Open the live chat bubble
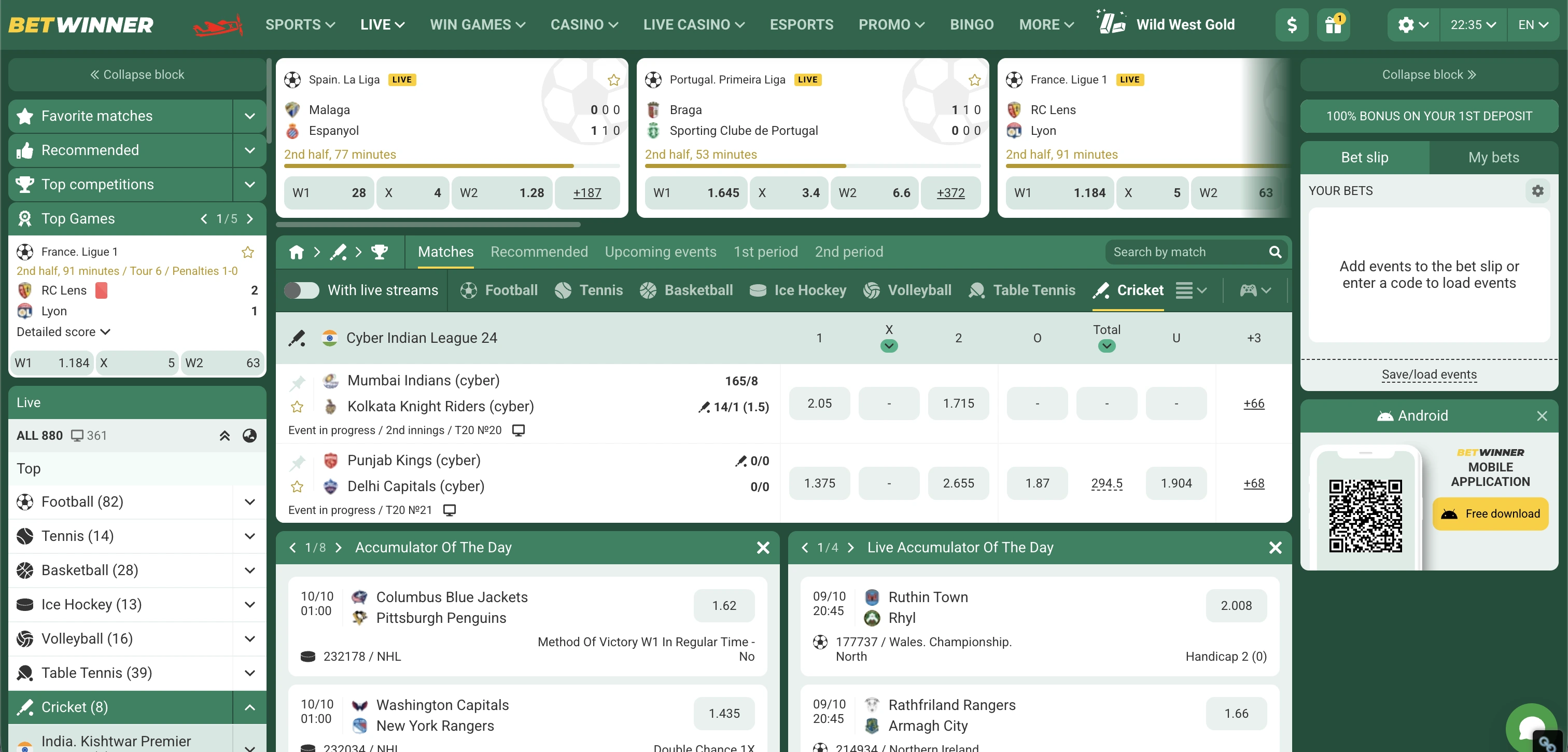This screenshot has width=1568, height=752. click(1531, 728)
